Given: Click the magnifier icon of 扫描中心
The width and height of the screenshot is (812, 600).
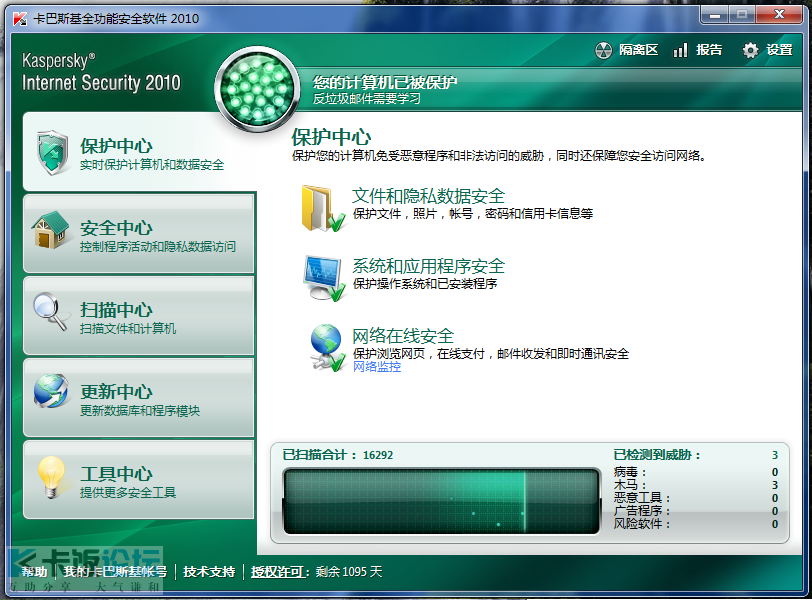Looking at the screenshot, I should tap(51, 312).
